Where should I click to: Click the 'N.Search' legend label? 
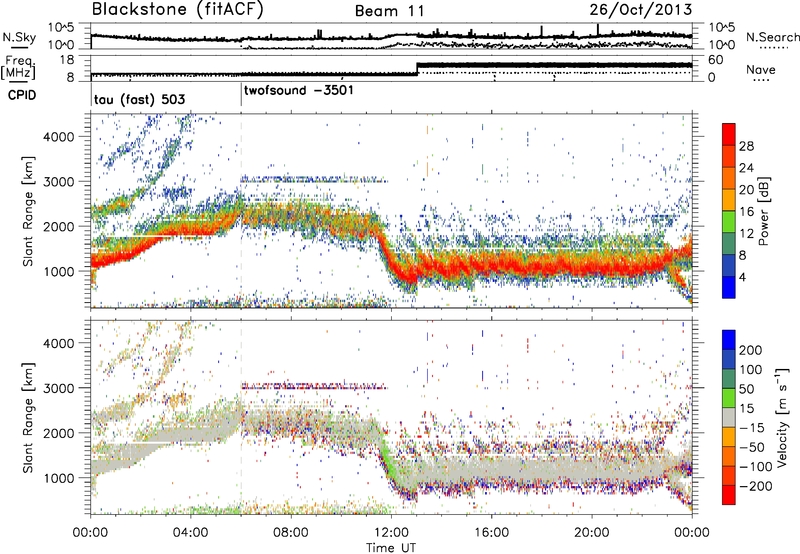coord(772,37)
